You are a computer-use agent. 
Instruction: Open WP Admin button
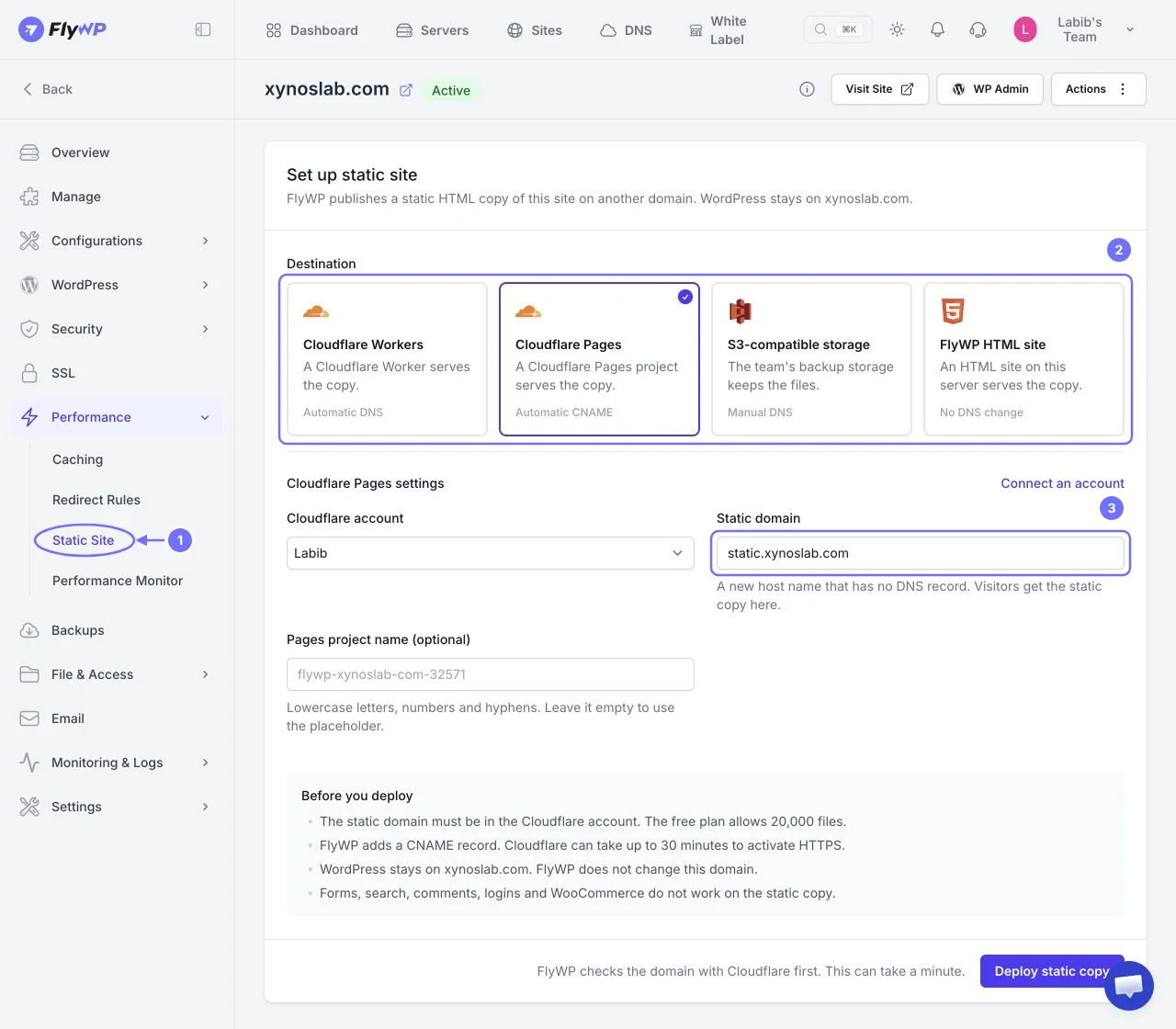[x=990, y=89]
